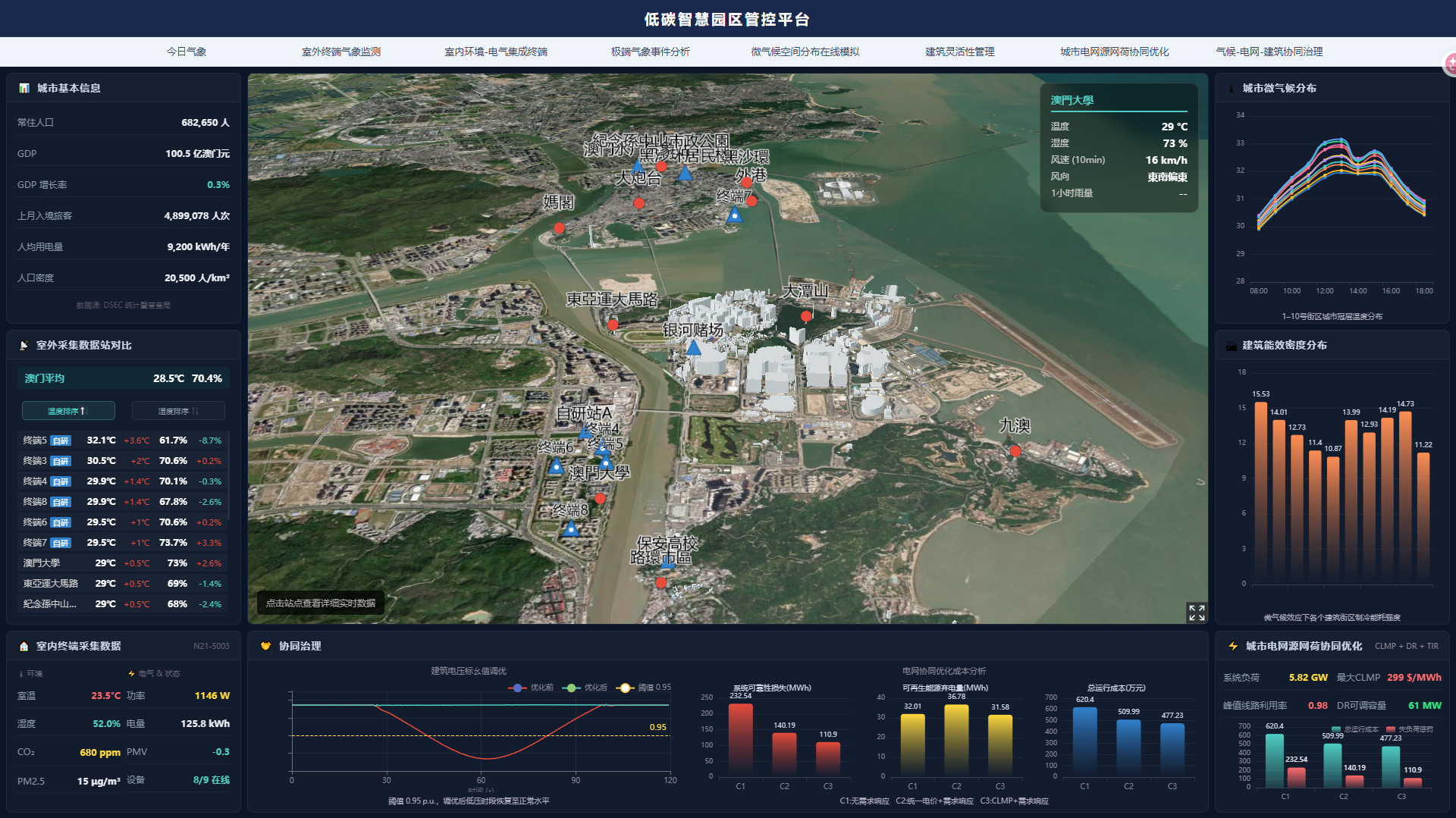Toggle the 优化后 legend series

tap(585, 688)
